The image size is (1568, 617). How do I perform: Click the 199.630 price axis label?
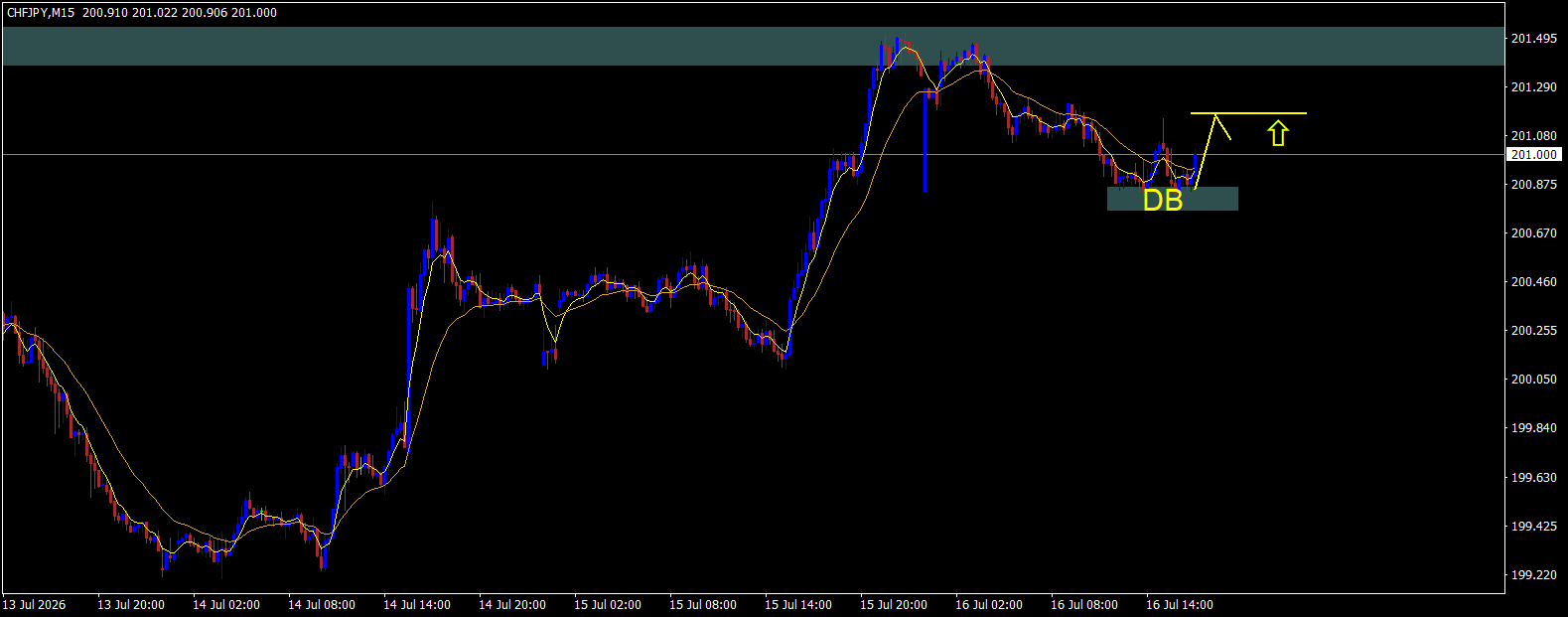(x=1534, y=478)
